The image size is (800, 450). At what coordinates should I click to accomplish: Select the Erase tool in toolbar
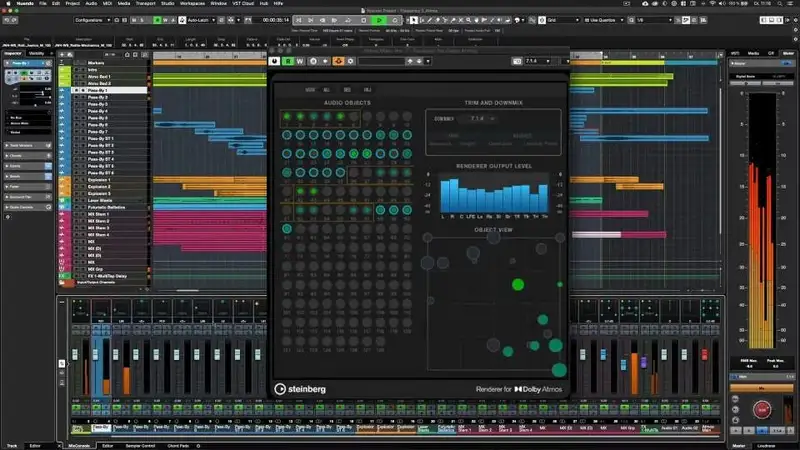pyautogui.click(x=437, y=20)
